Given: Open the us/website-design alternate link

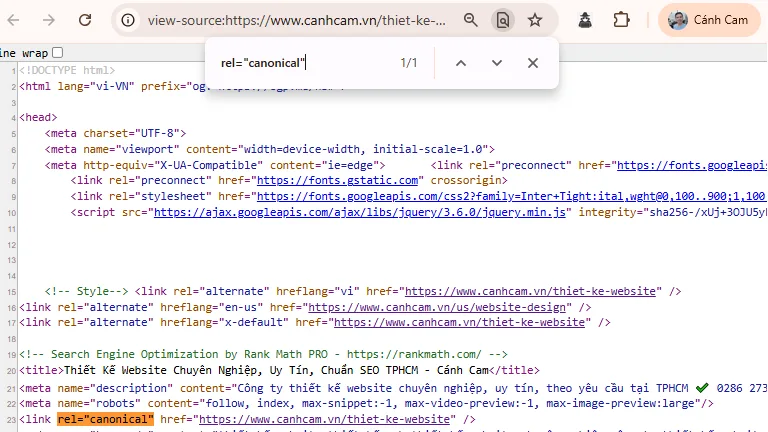Looking at the screenshot, I should tap(437, 307).
